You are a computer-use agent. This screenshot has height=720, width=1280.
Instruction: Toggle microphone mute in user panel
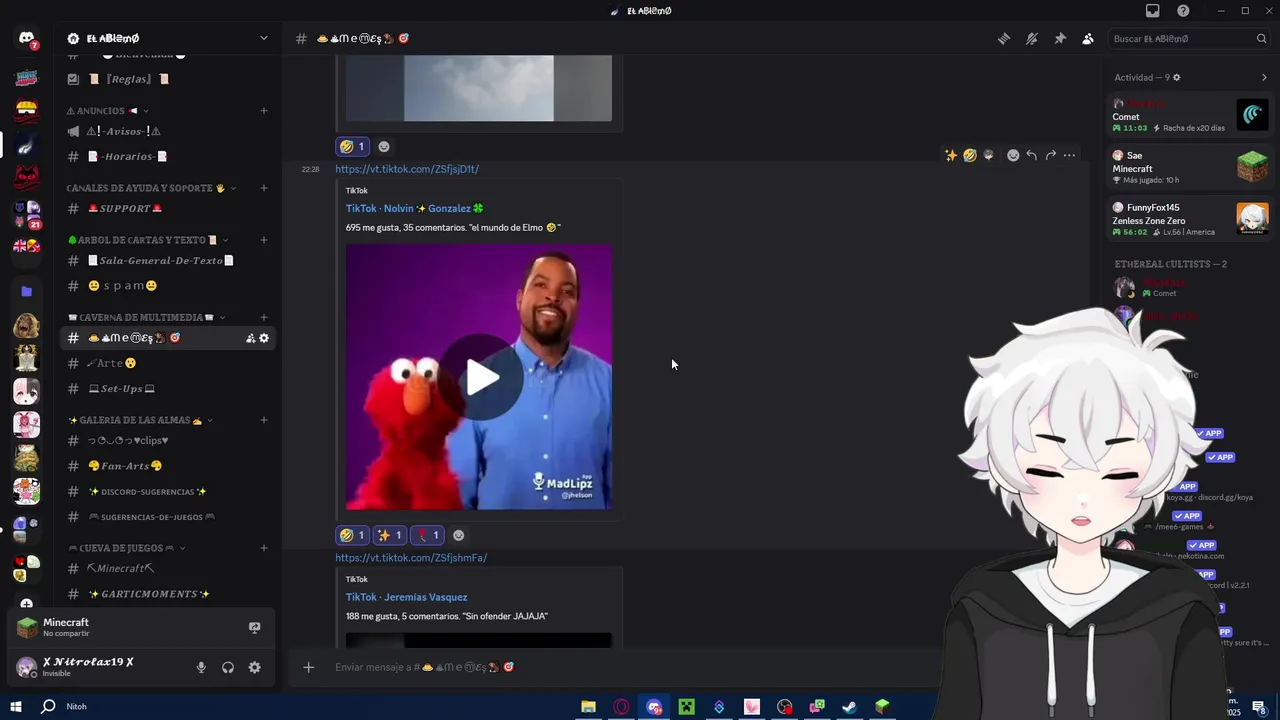[x=201, y=667]
